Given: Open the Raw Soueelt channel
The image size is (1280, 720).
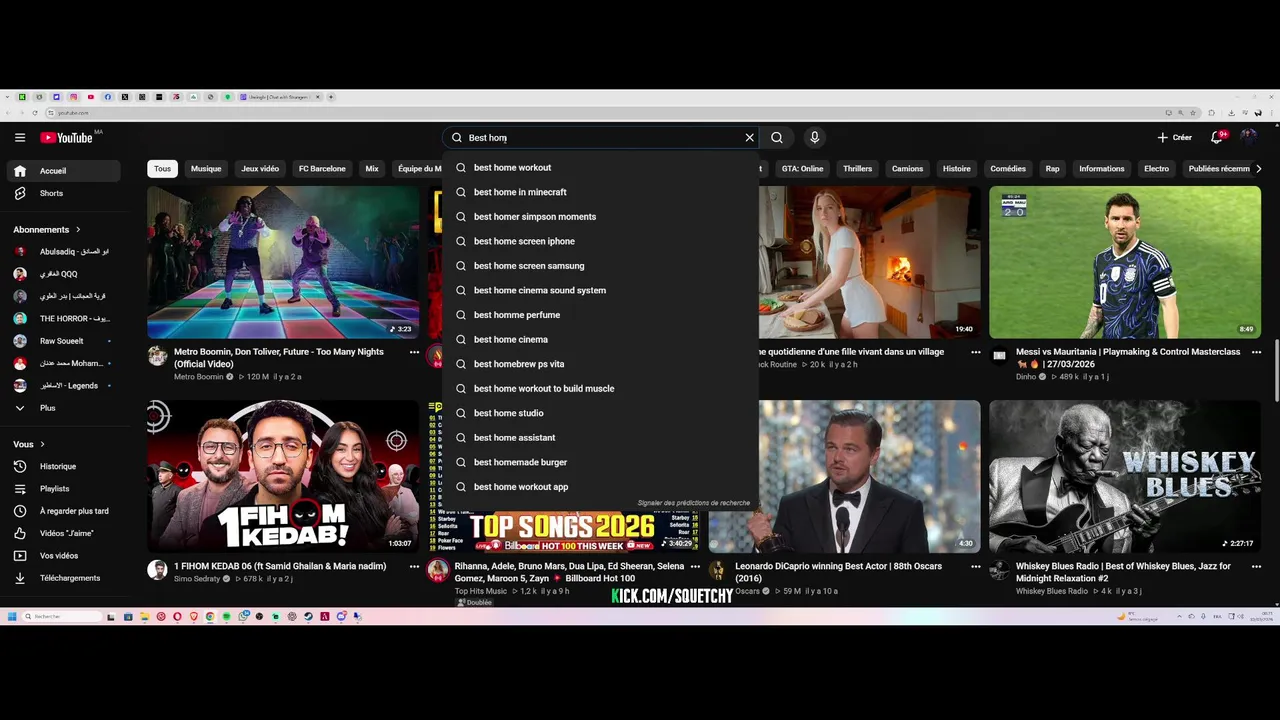Looking at the screenshot, I should point(64,341).
